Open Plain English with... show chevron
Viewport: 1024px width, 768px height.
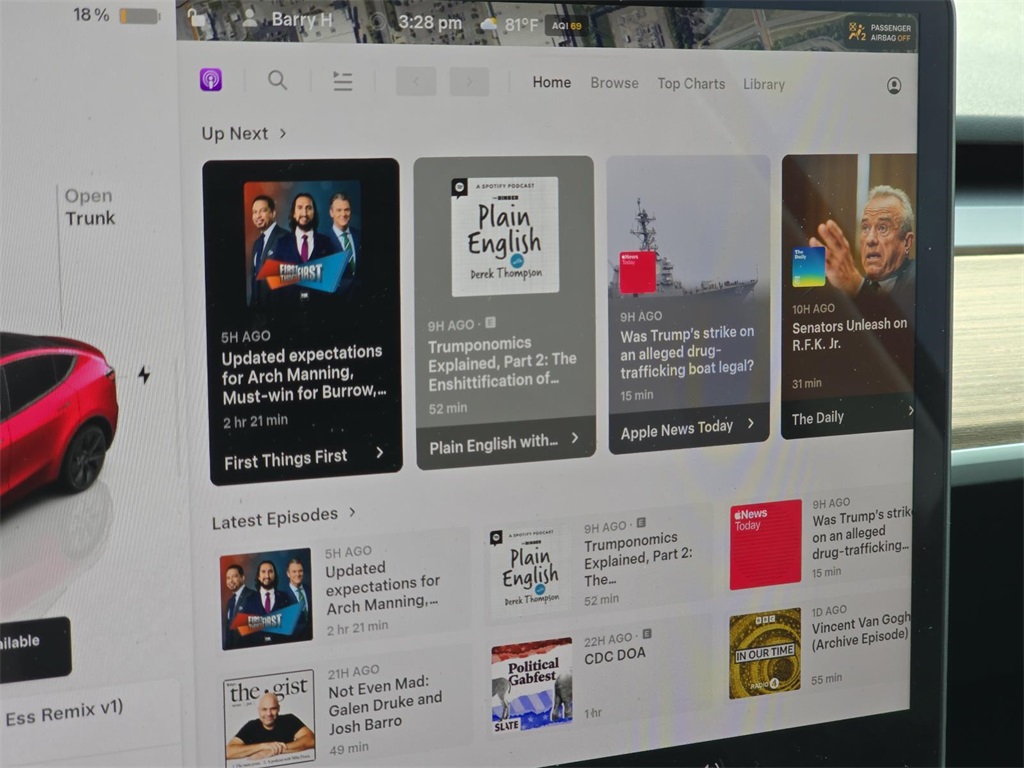(575, 438)
